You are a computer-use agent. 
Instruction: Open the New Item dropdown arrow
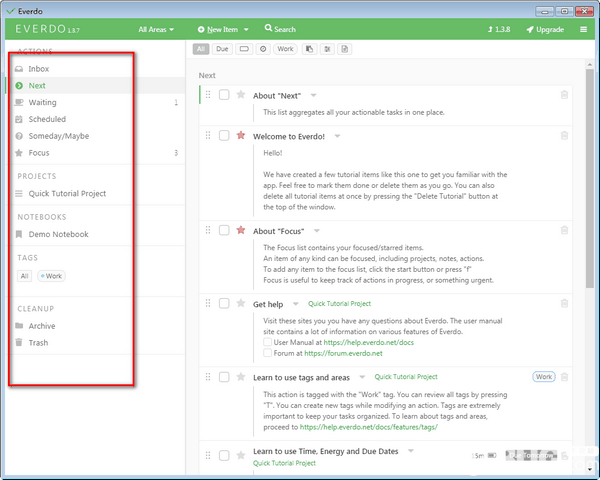[x=246, y=29]
